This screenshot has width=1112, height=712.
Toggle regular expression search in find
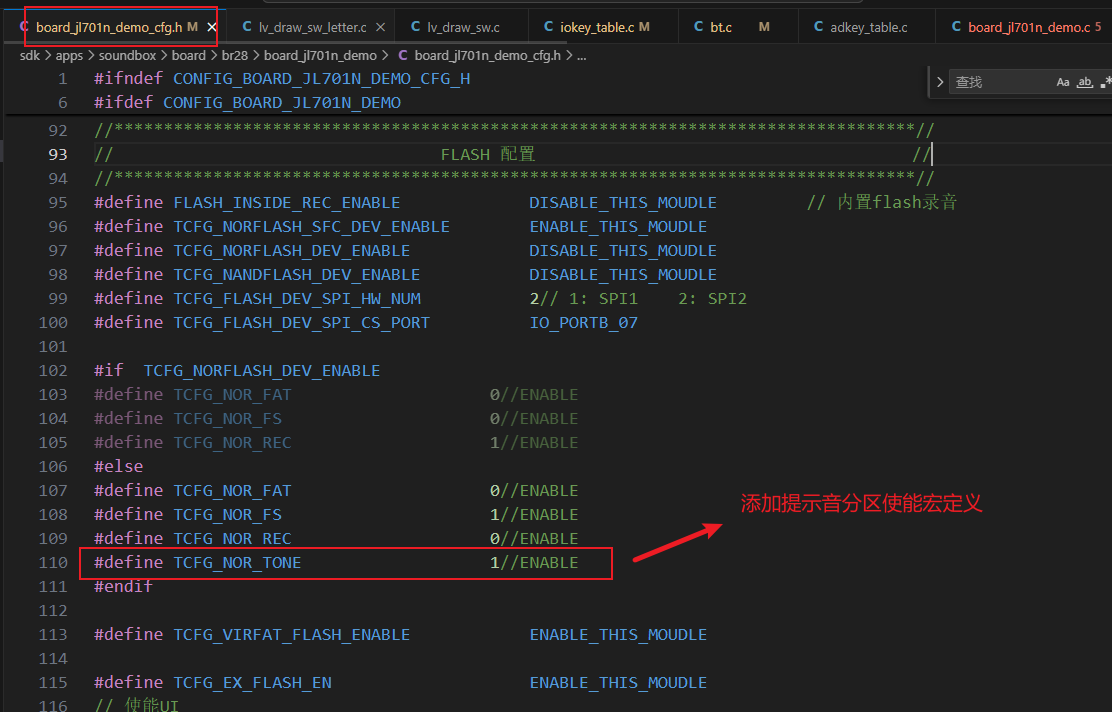coord(1106,82)
